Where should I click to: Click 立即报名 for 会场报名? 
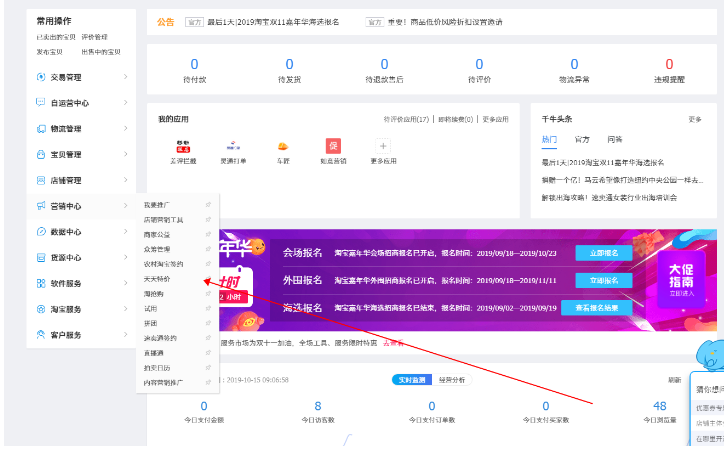point(604,253)
